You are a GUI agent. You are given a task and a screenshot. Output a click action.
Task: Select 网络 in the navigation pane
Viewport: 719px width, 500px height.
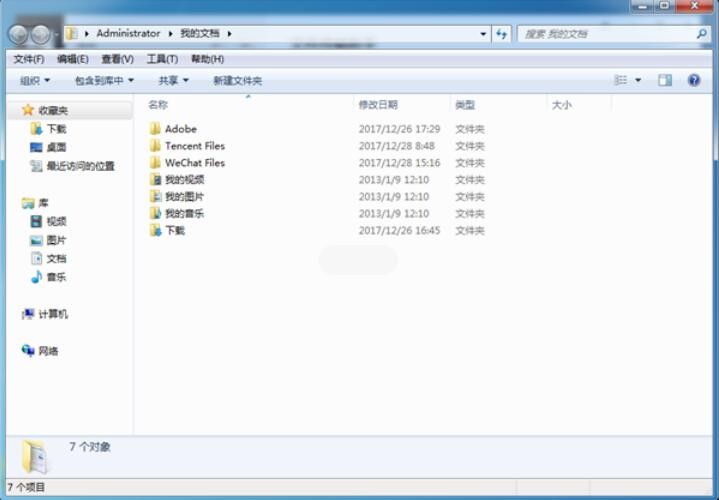click(48, 351)
